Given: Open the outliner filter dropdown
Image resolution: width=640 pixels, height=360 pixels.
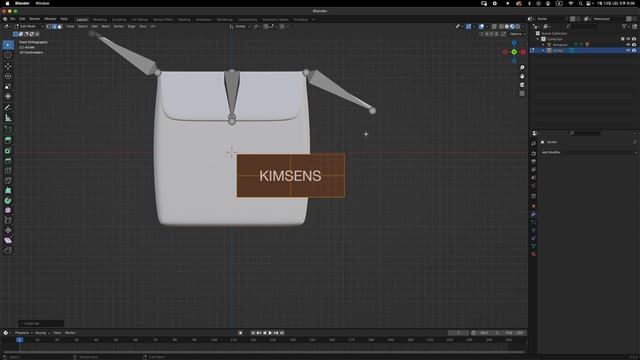Looking at the screenshot, I should [x=625, y=27].
